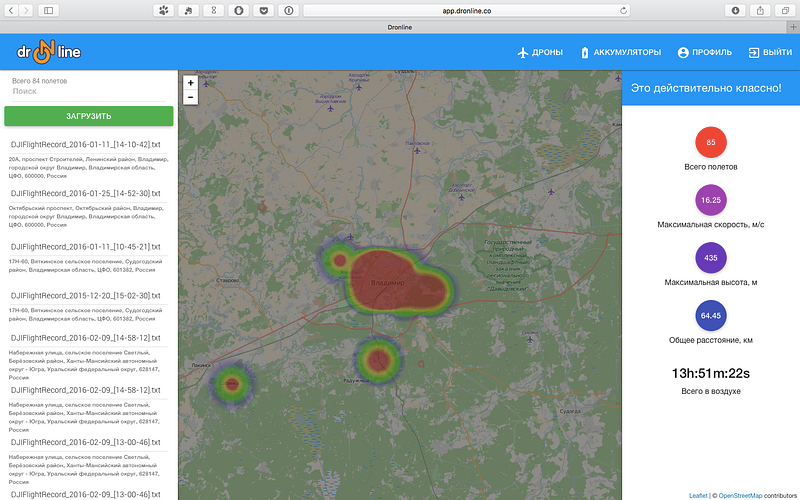Go back in Safari
800x500 pixels.
[11, 10]
